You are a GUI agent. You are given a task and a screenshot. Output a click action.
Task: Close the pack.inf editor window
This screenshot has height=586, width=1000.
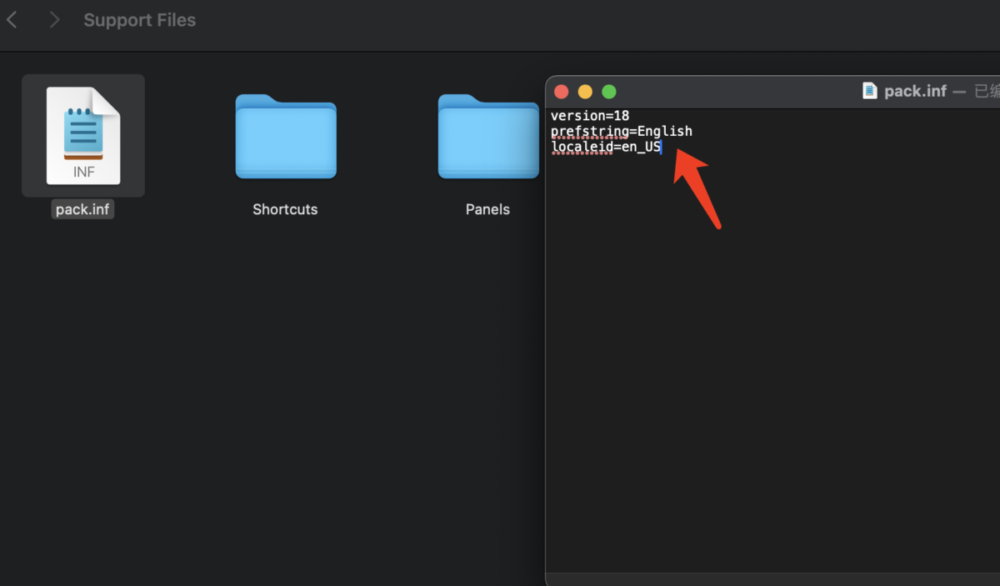(x=561, y=92)
